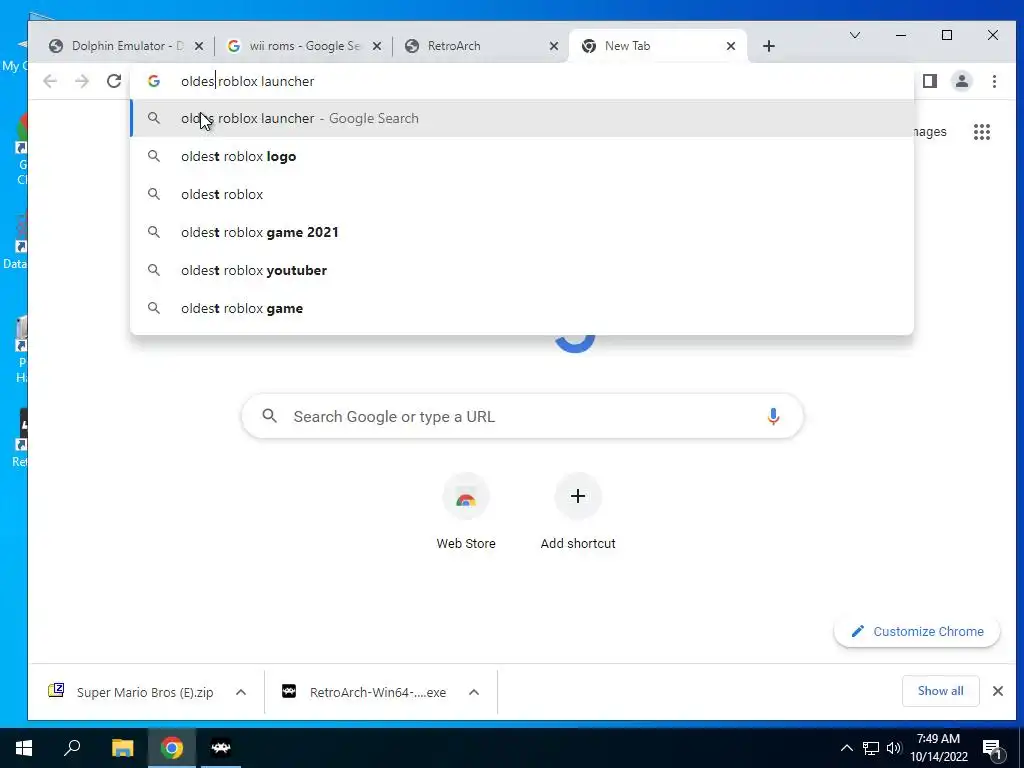Reload the current page
This screenshot has width=1024, height=768.
click(114, 81)
